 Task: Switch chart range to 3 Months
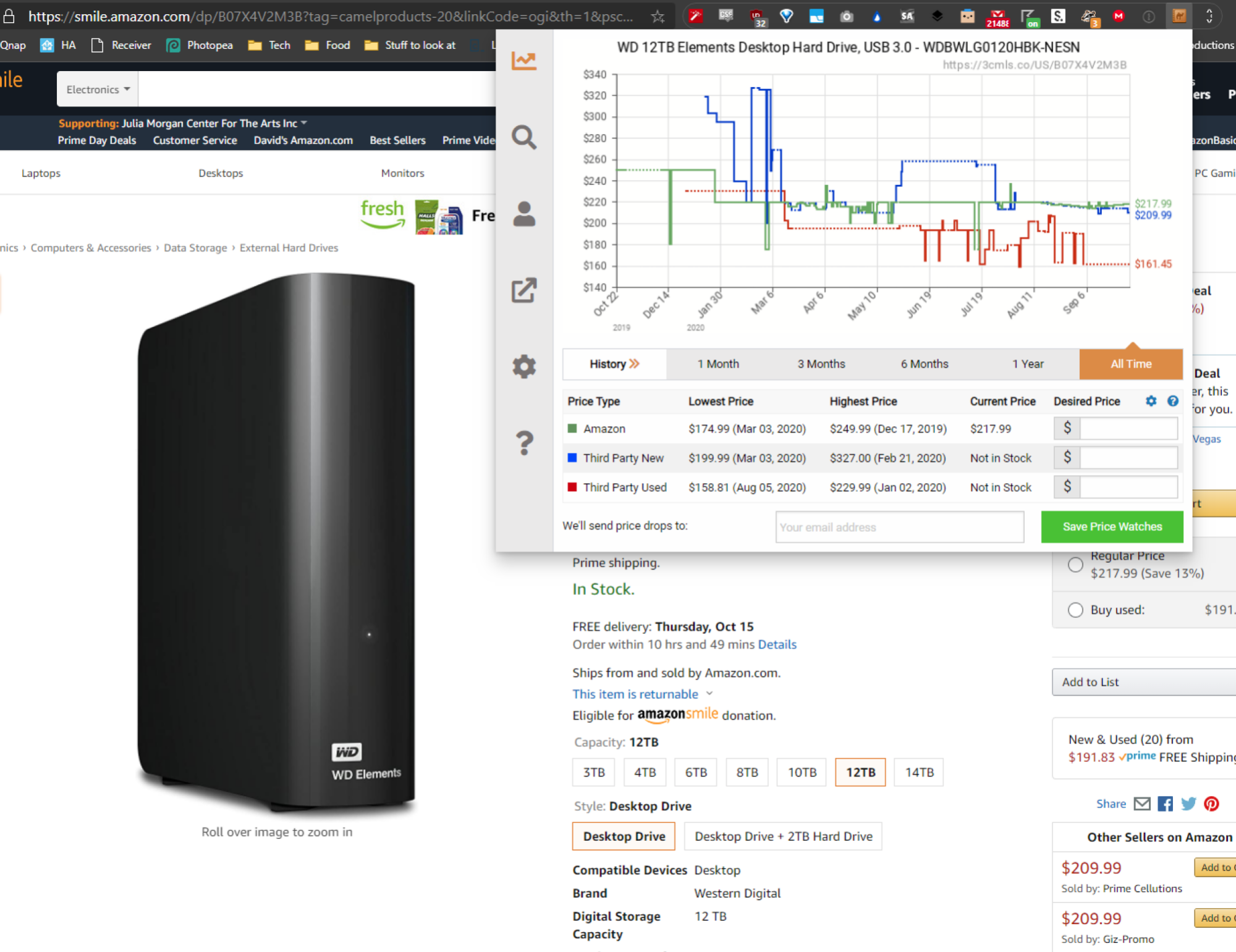[x=821, y=364]
